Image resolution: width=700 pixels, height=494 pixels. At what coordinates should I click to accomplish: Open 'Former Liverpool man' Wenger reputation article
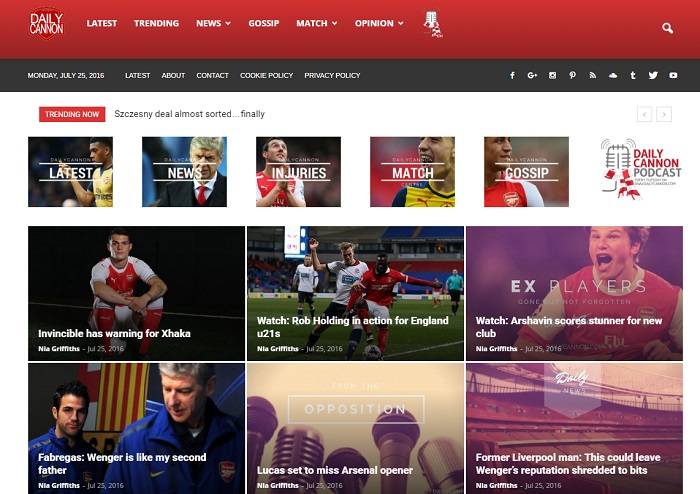pos(568,464)
